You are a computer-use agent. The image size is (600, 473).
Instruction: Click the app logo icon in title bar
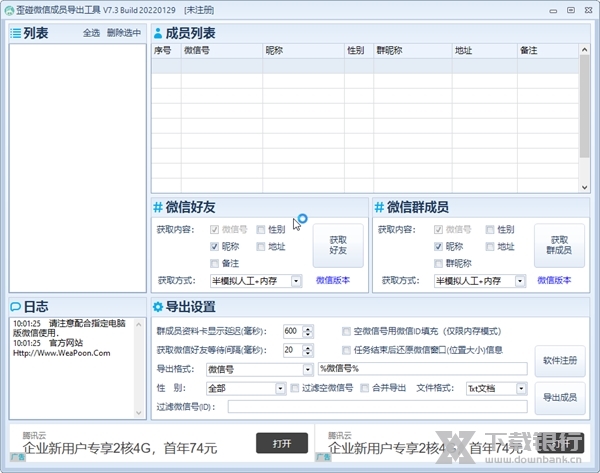pos(9,10)
